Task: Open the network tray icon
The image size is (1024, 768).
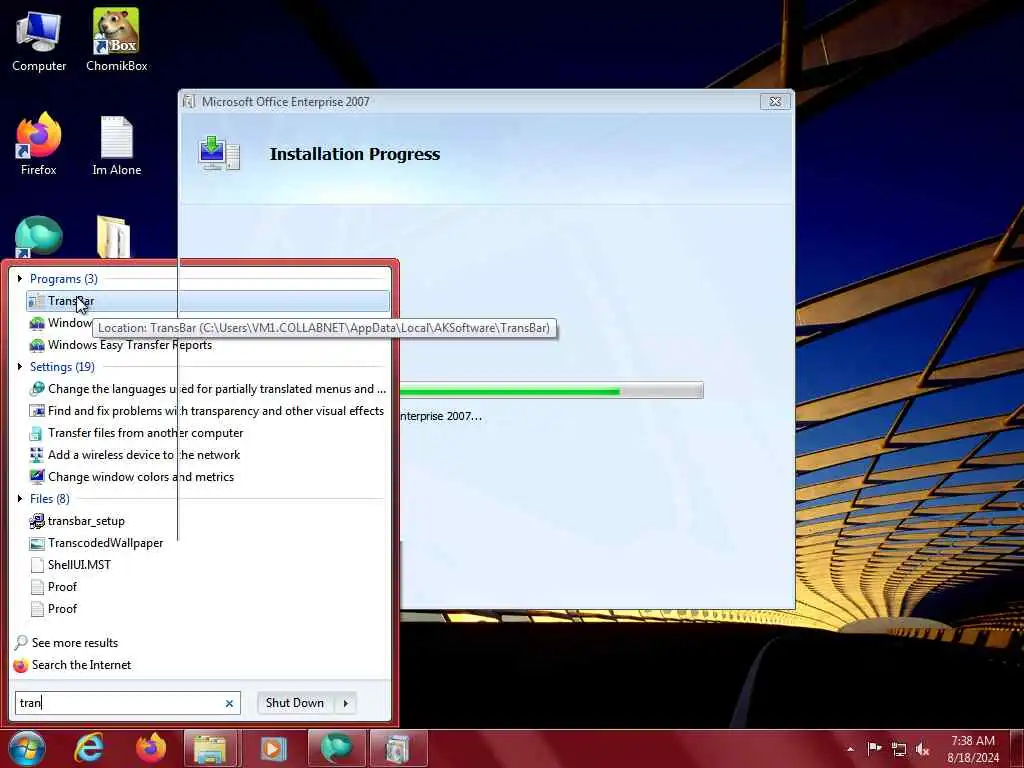Action: pyautogui.click(x=899, y=749)
